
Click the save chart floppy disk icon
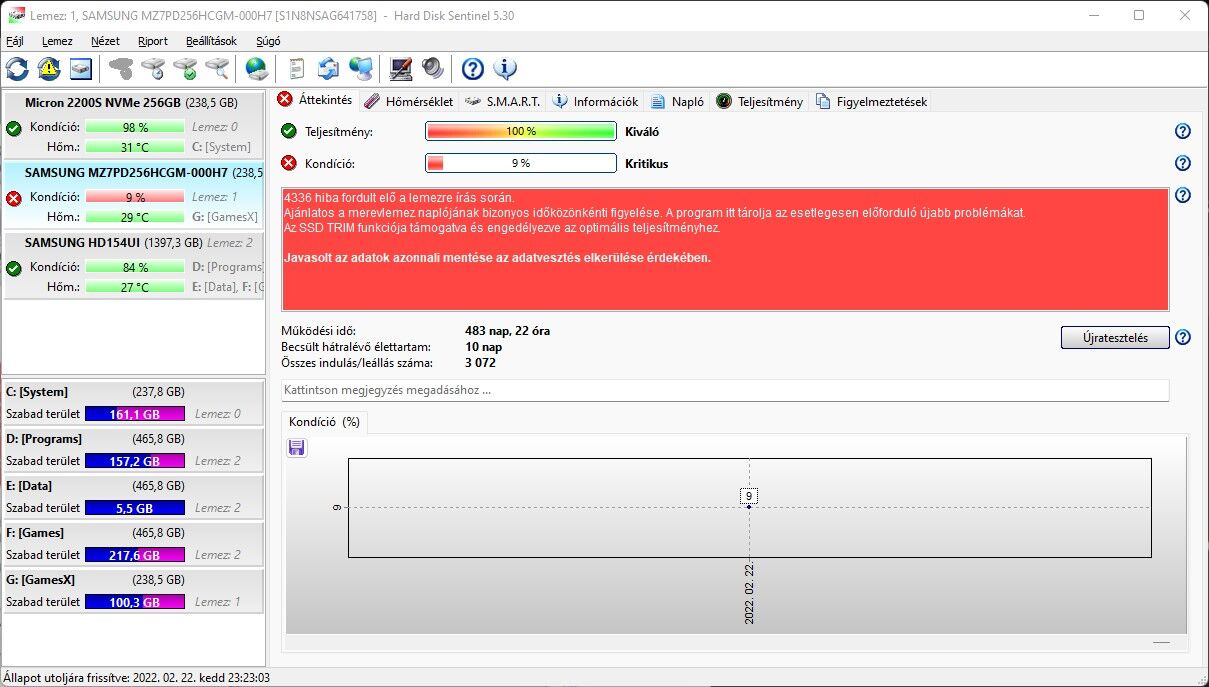(297, 448)
